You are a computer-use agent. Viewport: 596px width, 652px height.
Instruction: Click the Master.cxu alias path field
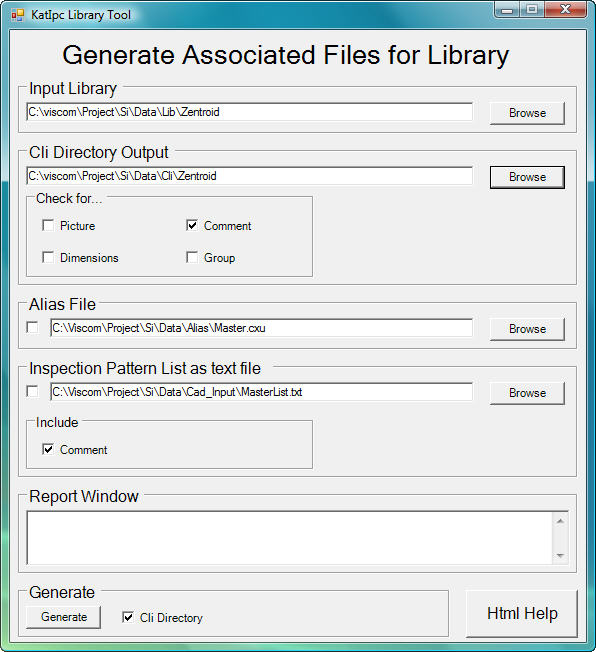[261, 328]
